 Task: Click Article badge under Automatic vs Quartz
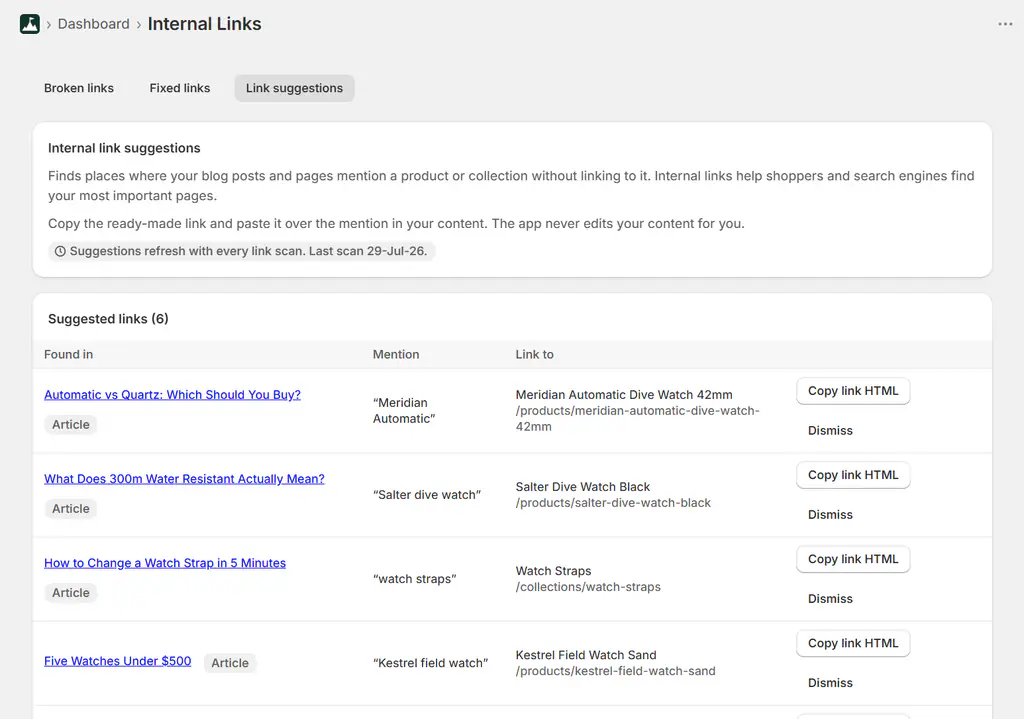pos(71,424)
